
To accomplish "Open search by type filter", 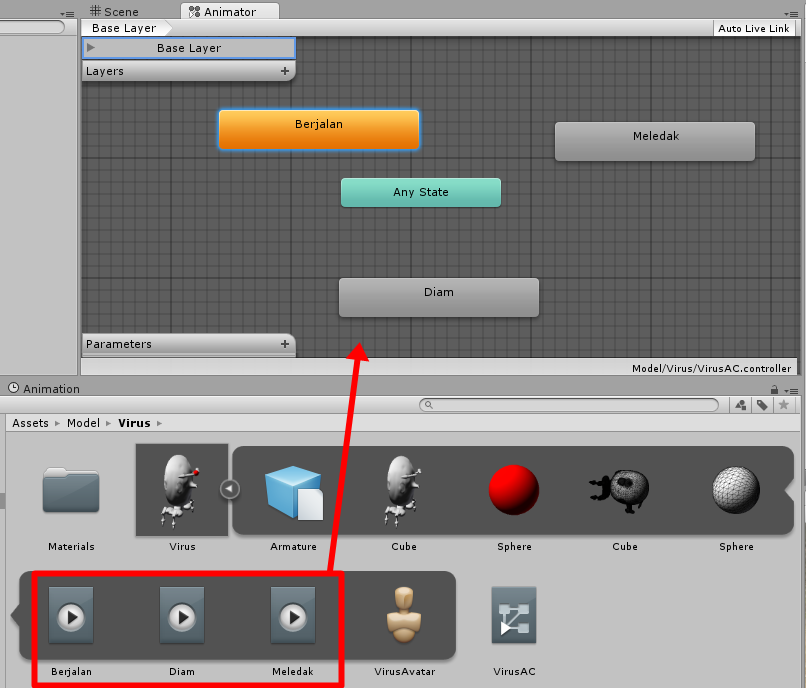I will pyautogui.click(x=740, y=405).
